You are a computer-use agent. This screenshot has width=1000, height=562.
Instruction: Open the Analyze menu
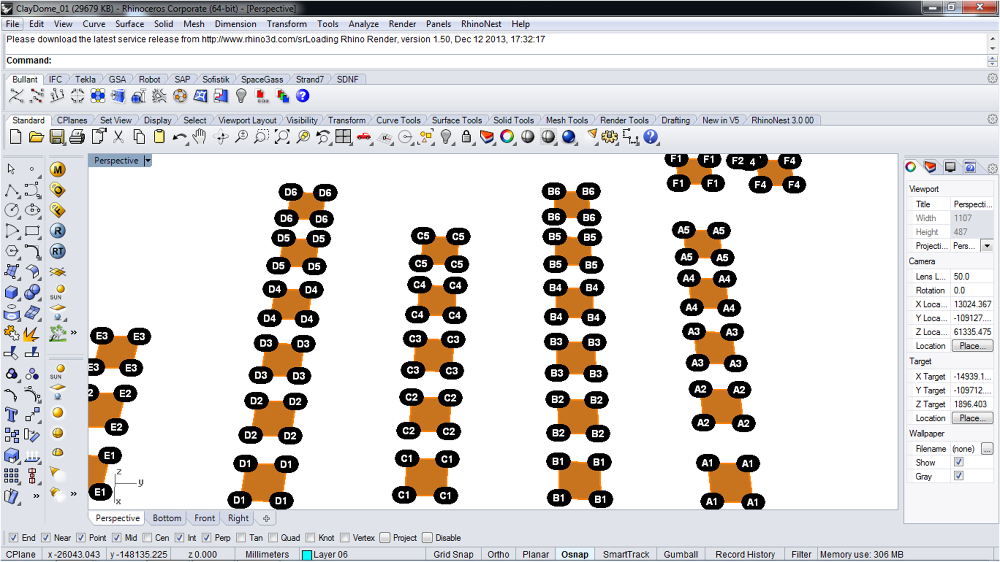363,23
